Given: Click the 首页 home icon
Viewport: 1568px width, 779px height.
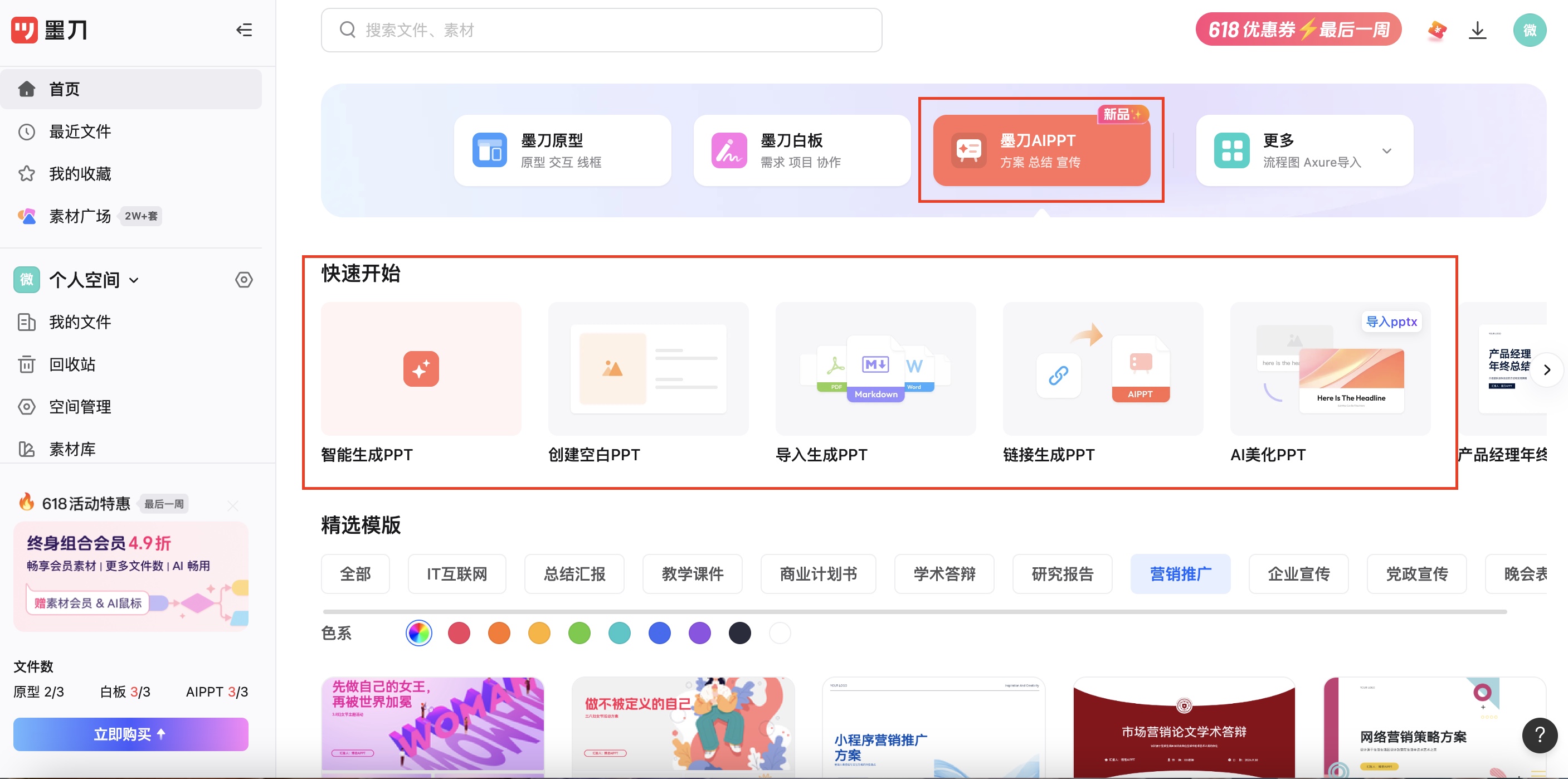Looking at the screenshot, I should (x=27, y=89).
